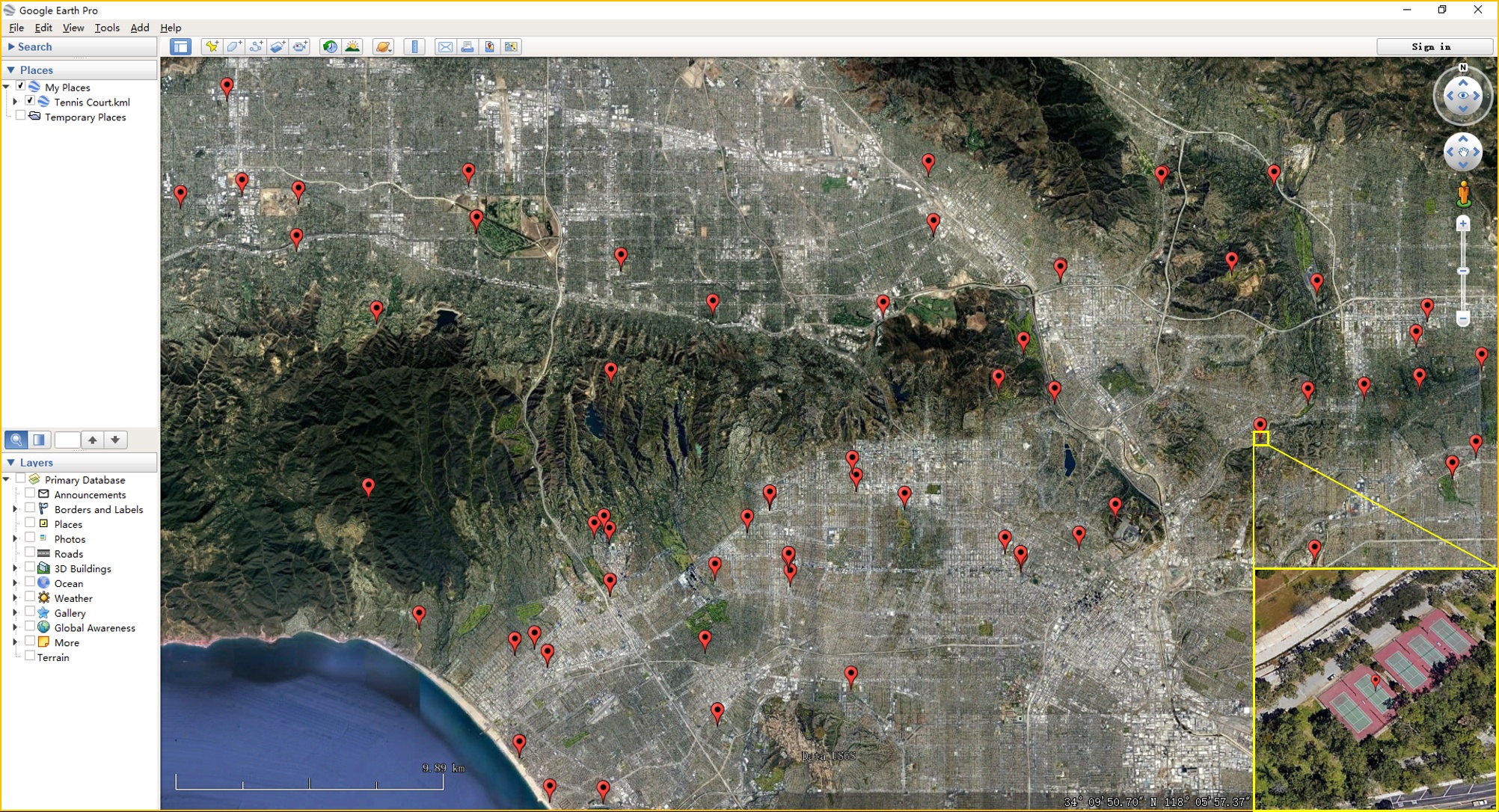Enable the Borders and Labels layer
The image size is (1499, 812).
(30, 508)
